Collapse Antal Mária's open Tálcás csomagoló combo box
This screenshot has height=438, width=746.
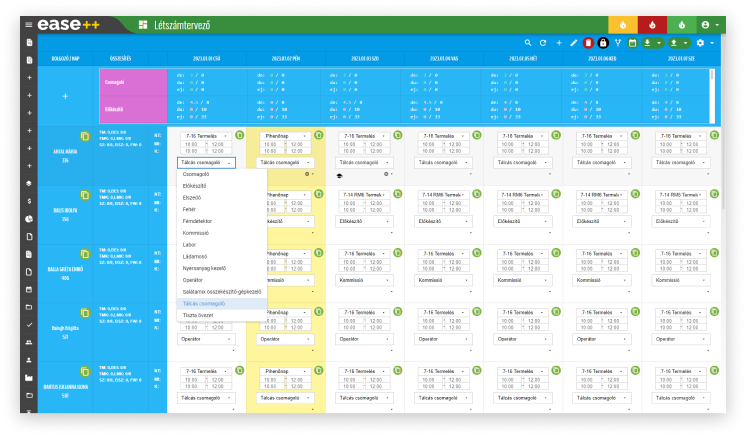(206, 163)
